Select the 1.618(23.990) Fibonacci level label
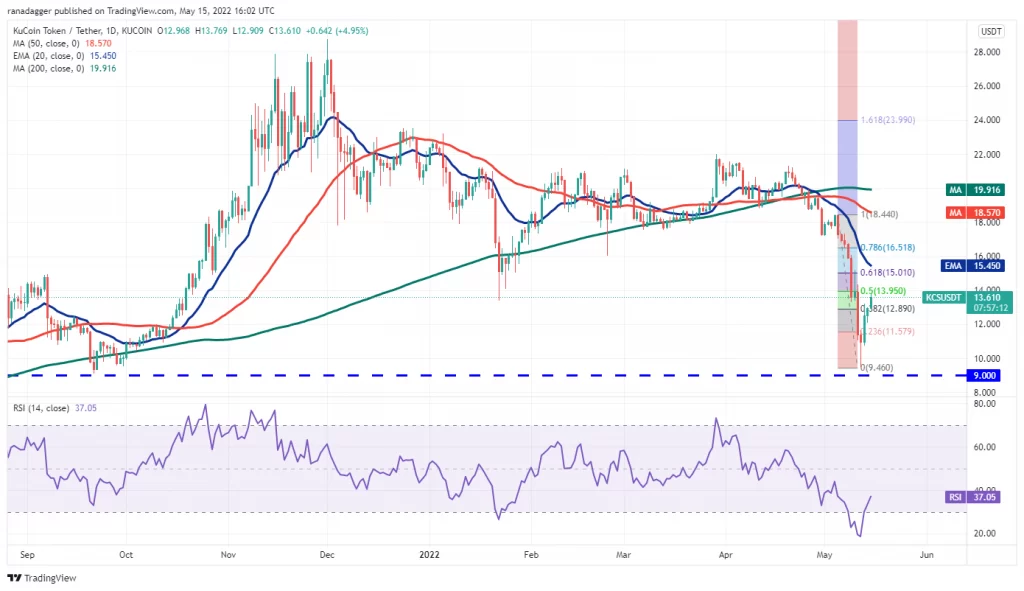Screen dimensions: 1024x591 pyautogui.click(x=888, y=120)
